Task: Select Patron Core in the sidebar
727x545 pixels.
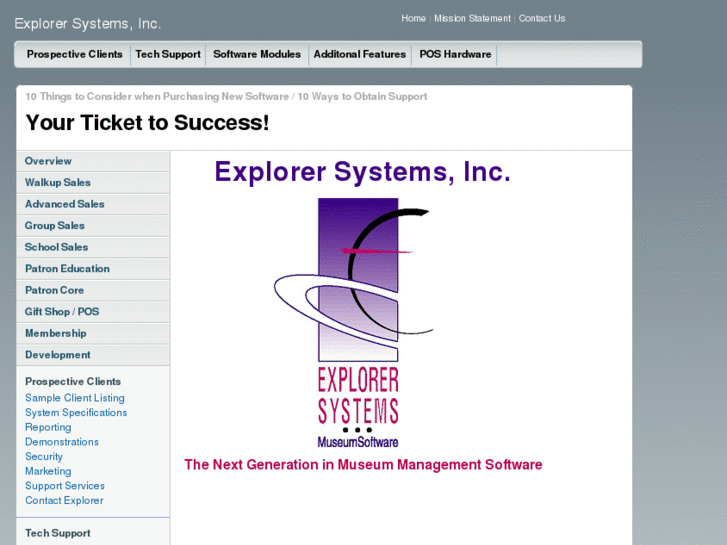Action: point(93,290)
